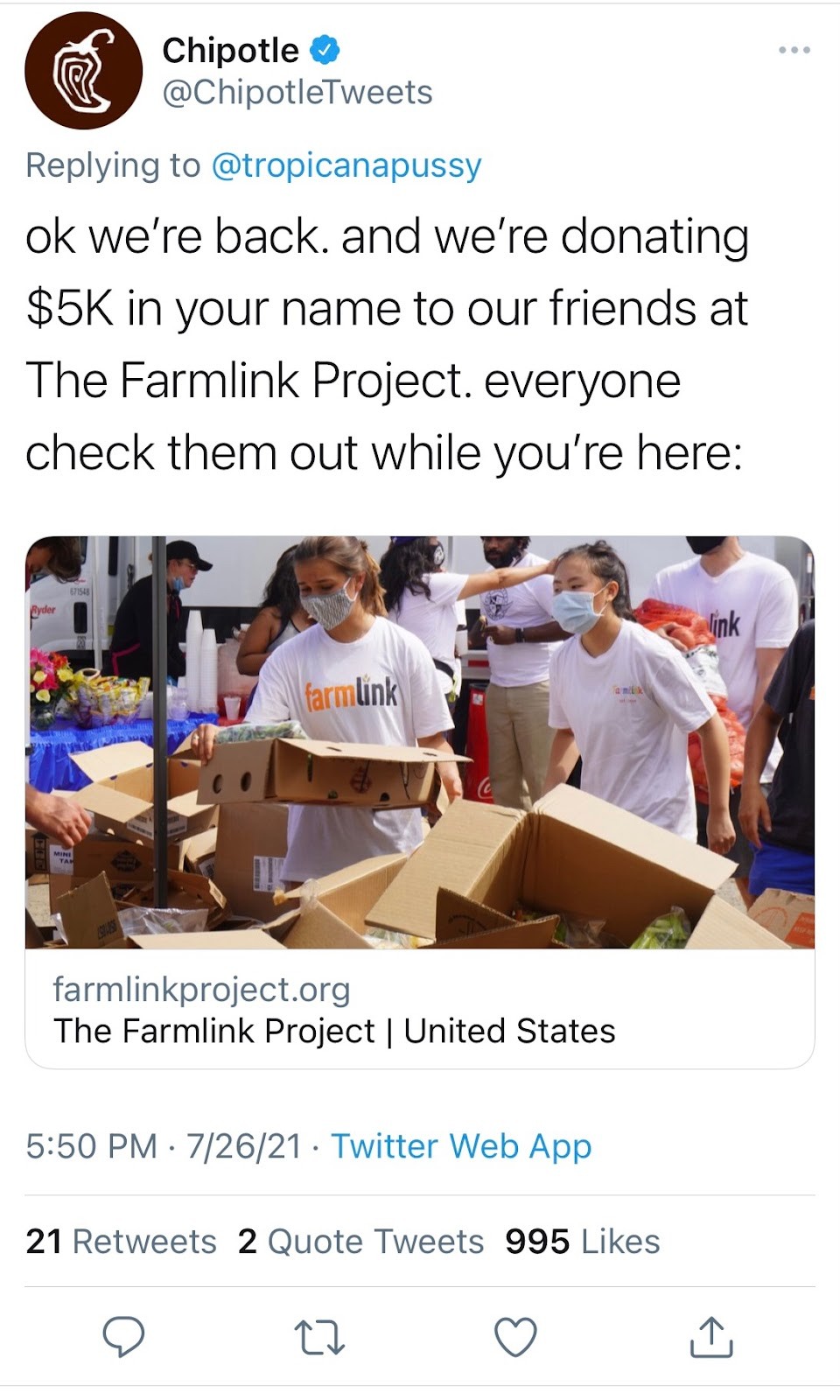Open Chipotle's profile picture avatar
The height and width of the screenshot is (1400, 840).
[x=83, y=71]
